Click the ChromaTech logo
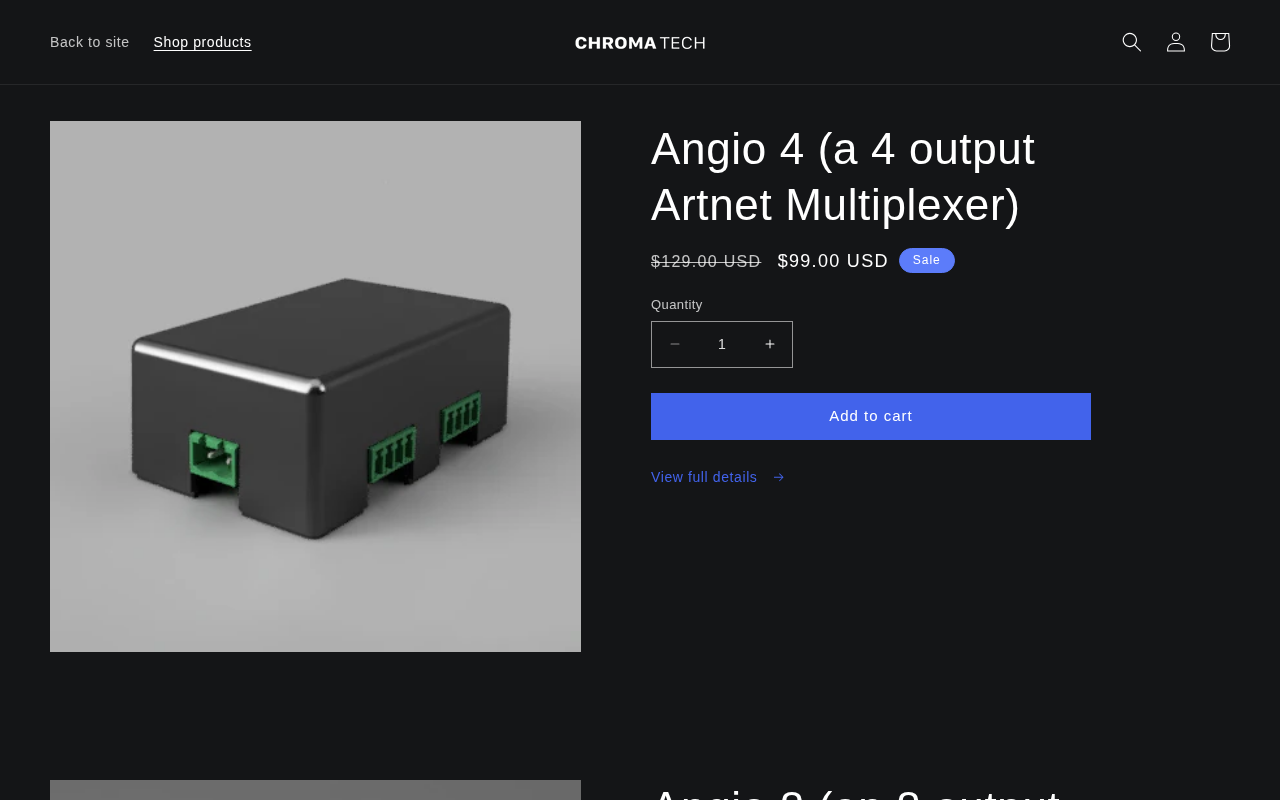 click(640, 42)
